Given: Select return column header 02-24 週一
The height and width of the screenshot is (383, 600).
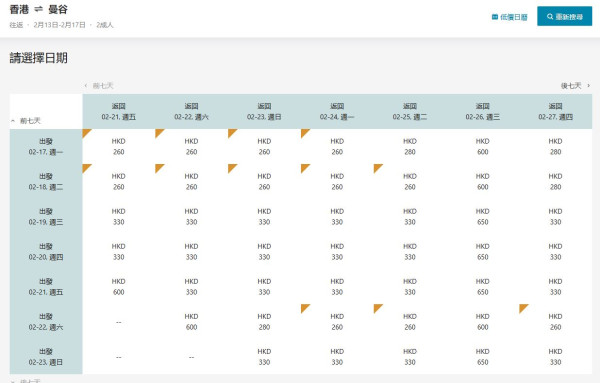Looking at the screenshot, I should 337,111.
